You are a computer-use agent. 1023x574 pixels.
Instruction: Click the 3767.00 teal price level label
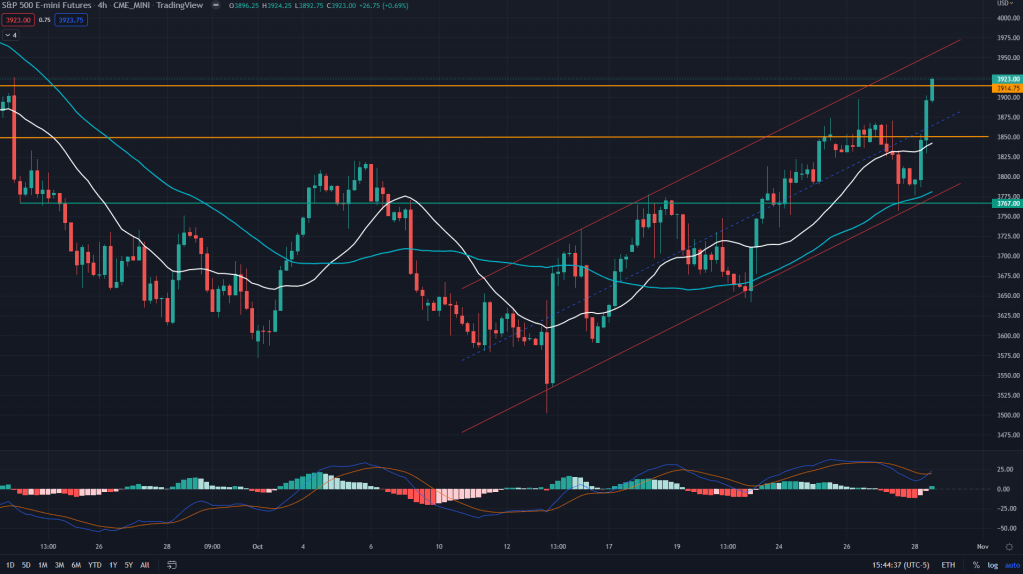pos(1006,203)
